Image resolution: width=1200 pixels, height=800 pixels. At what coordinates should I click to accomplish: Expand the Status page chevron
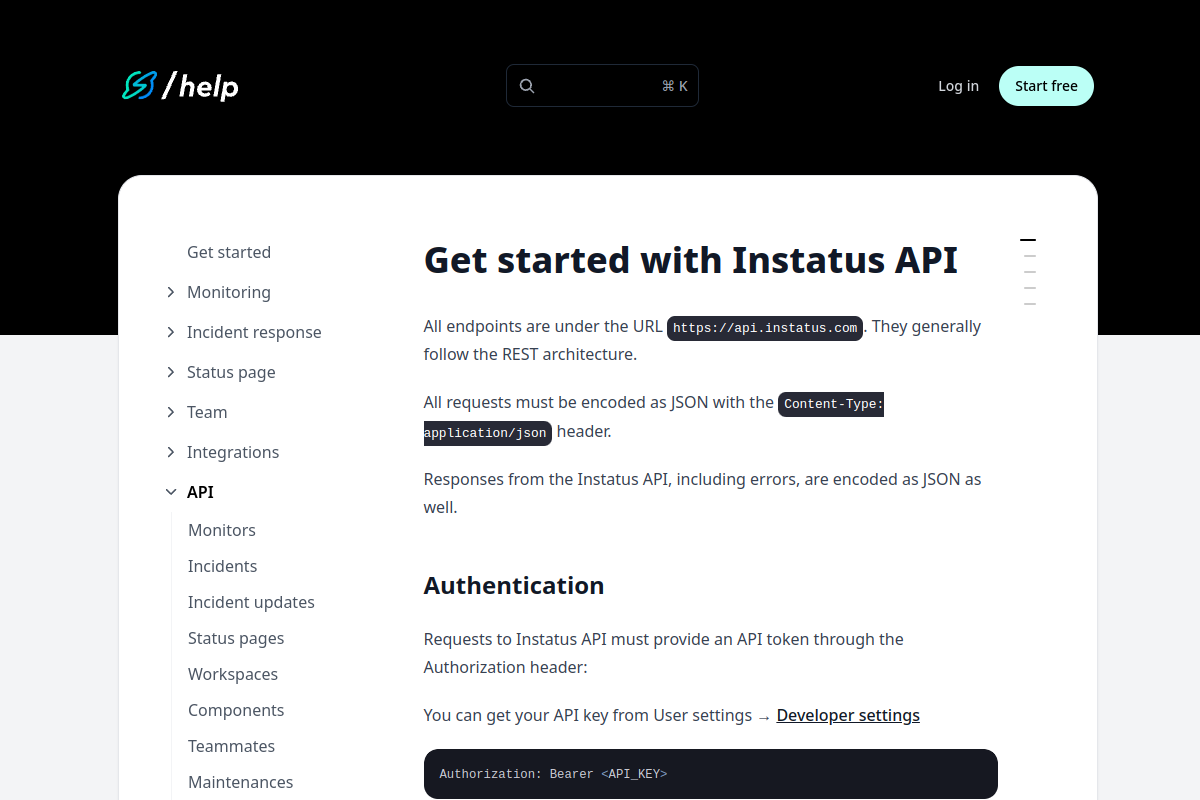[x=171, y=372]
